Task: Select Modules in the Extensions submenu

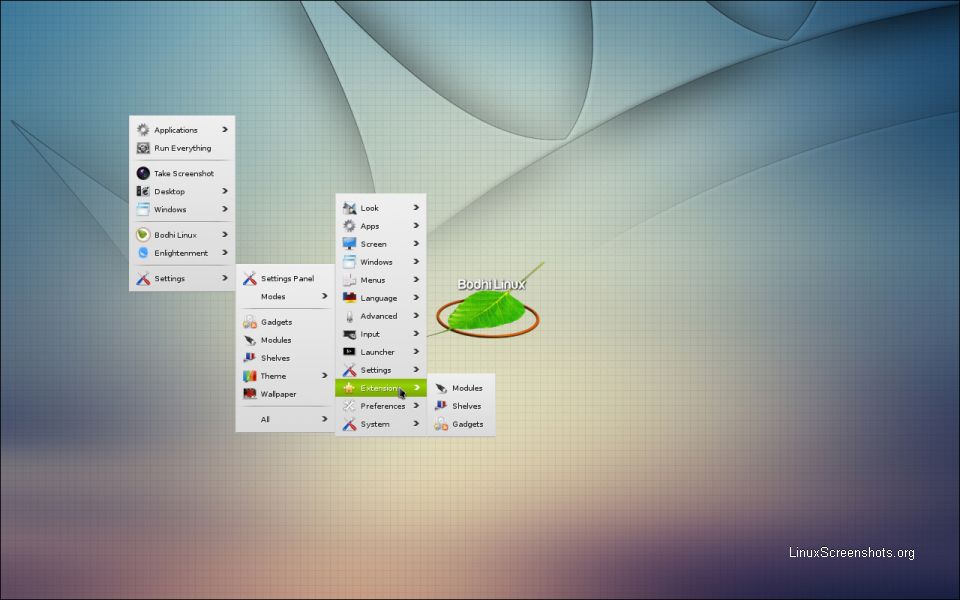Action: (466, 388)
